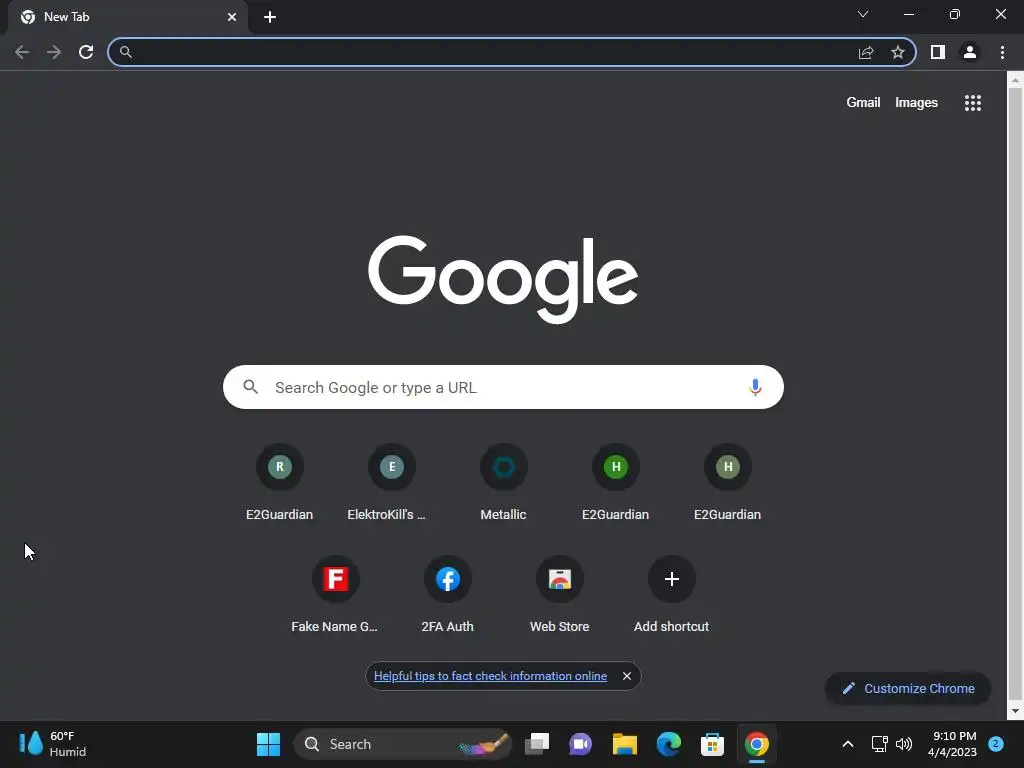Show hidden system tray icons

(848, 744)
